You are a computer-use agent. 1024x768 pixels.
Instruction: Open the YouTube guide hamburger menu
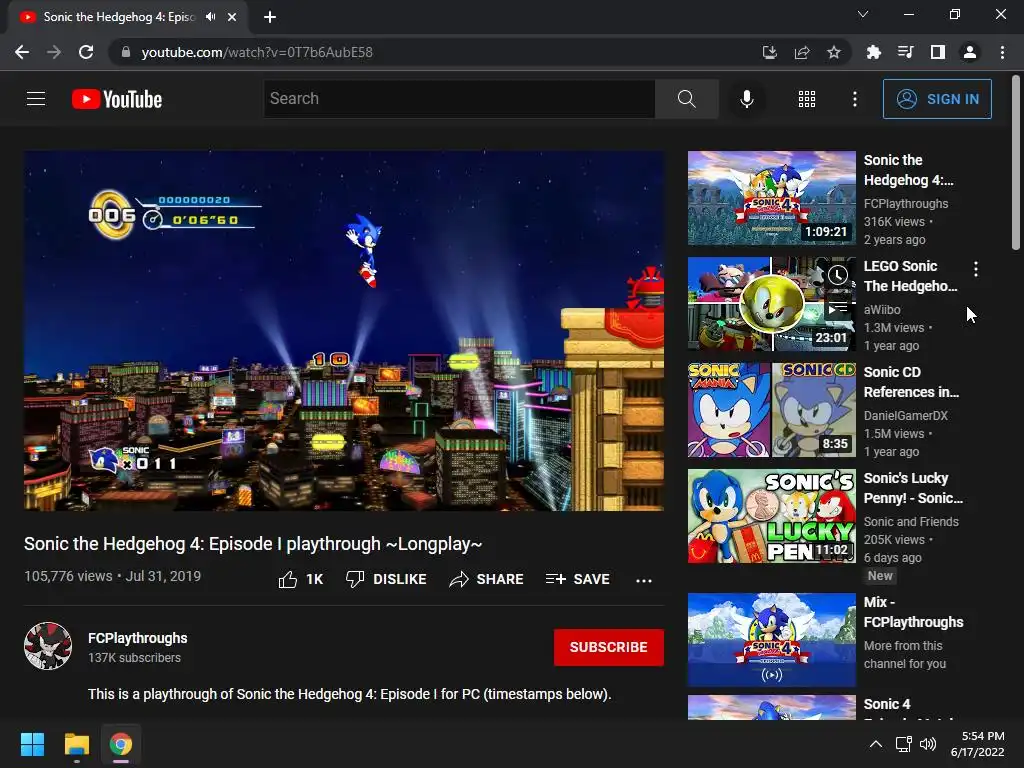click(x=36, y=99)
